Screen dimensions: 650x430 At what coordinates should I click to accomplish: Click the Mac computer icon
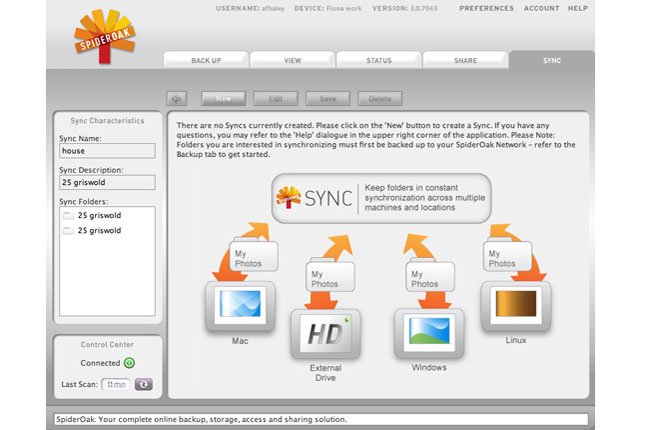click(x=240, y=306)
